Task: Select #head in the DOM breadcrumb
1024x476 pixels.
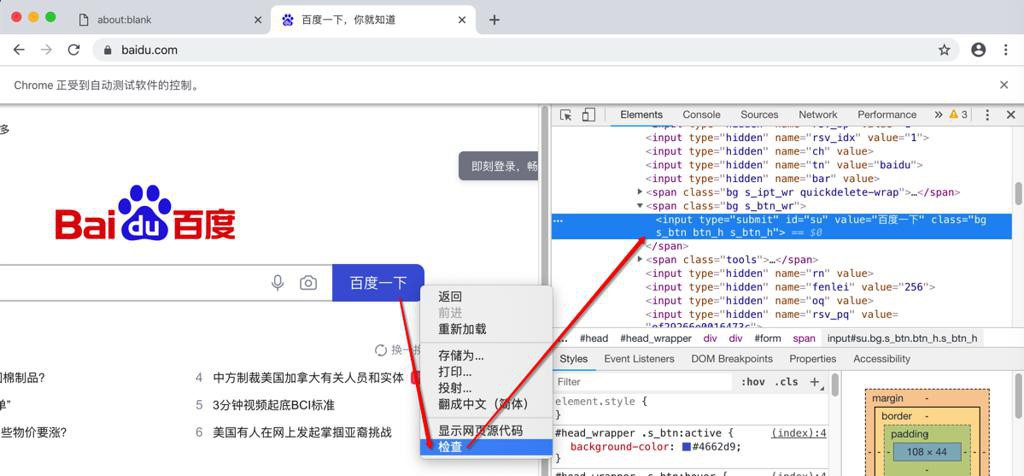Action: [594, 338]
